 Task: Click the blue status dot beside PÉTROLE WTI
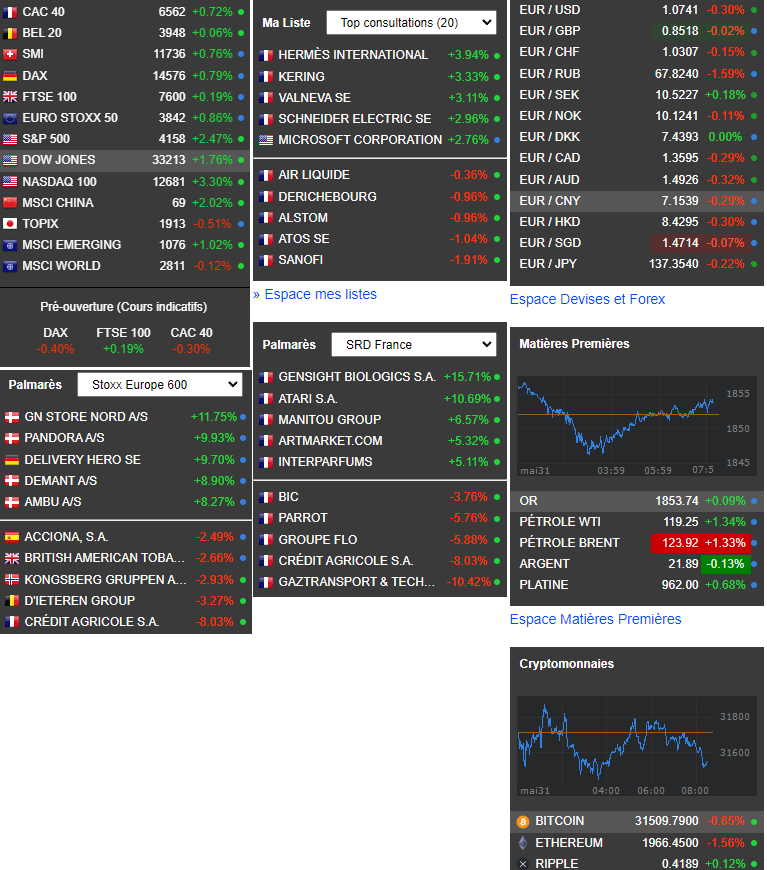[x=754, y=522]
